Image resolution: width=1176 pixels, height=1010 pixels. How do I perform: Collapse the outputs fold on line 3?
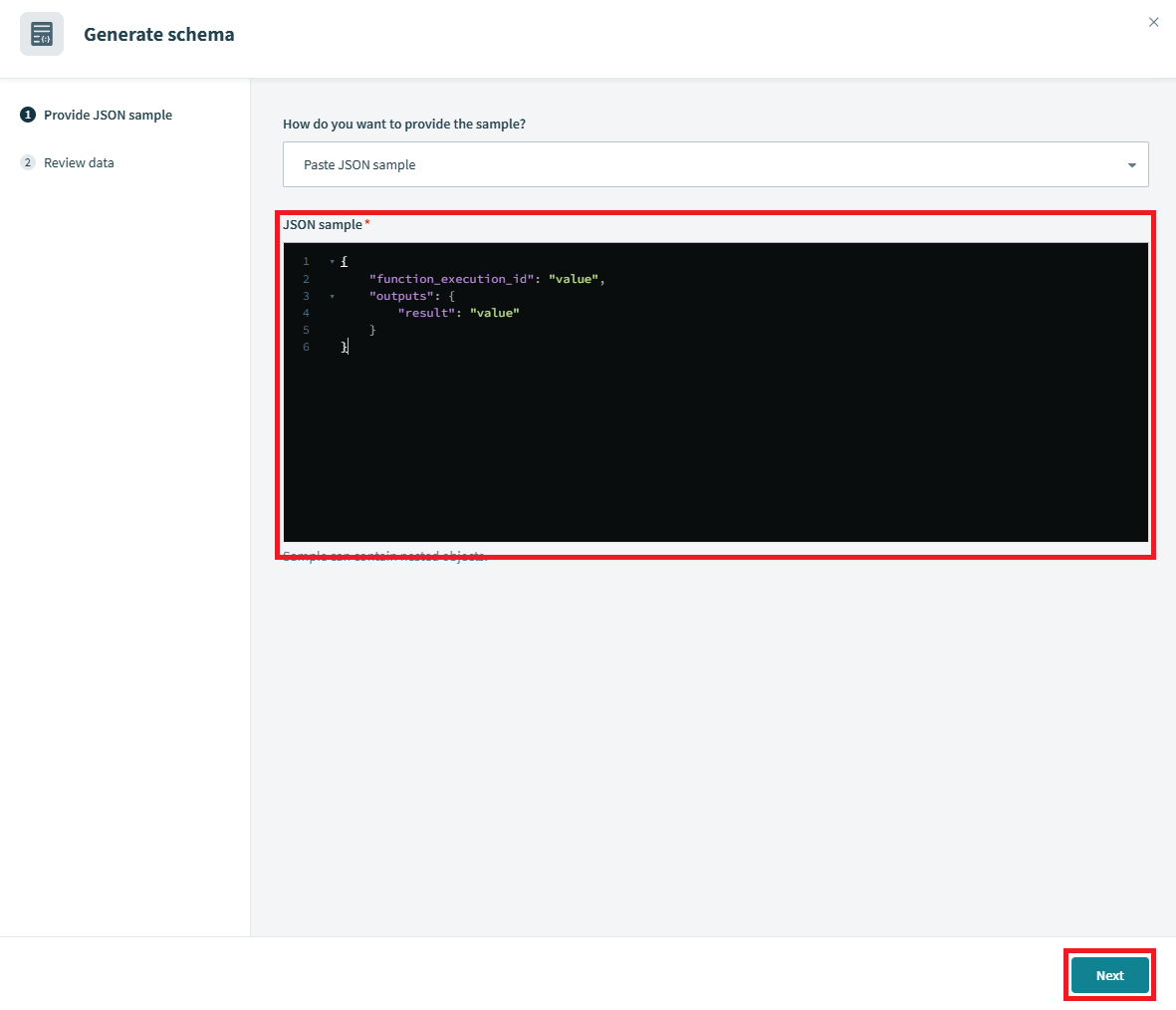333,297
